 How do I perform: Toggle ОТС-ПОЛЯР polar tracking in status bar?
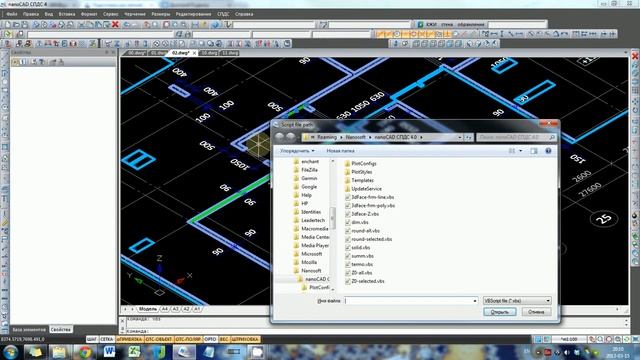[x=188, y=339]
